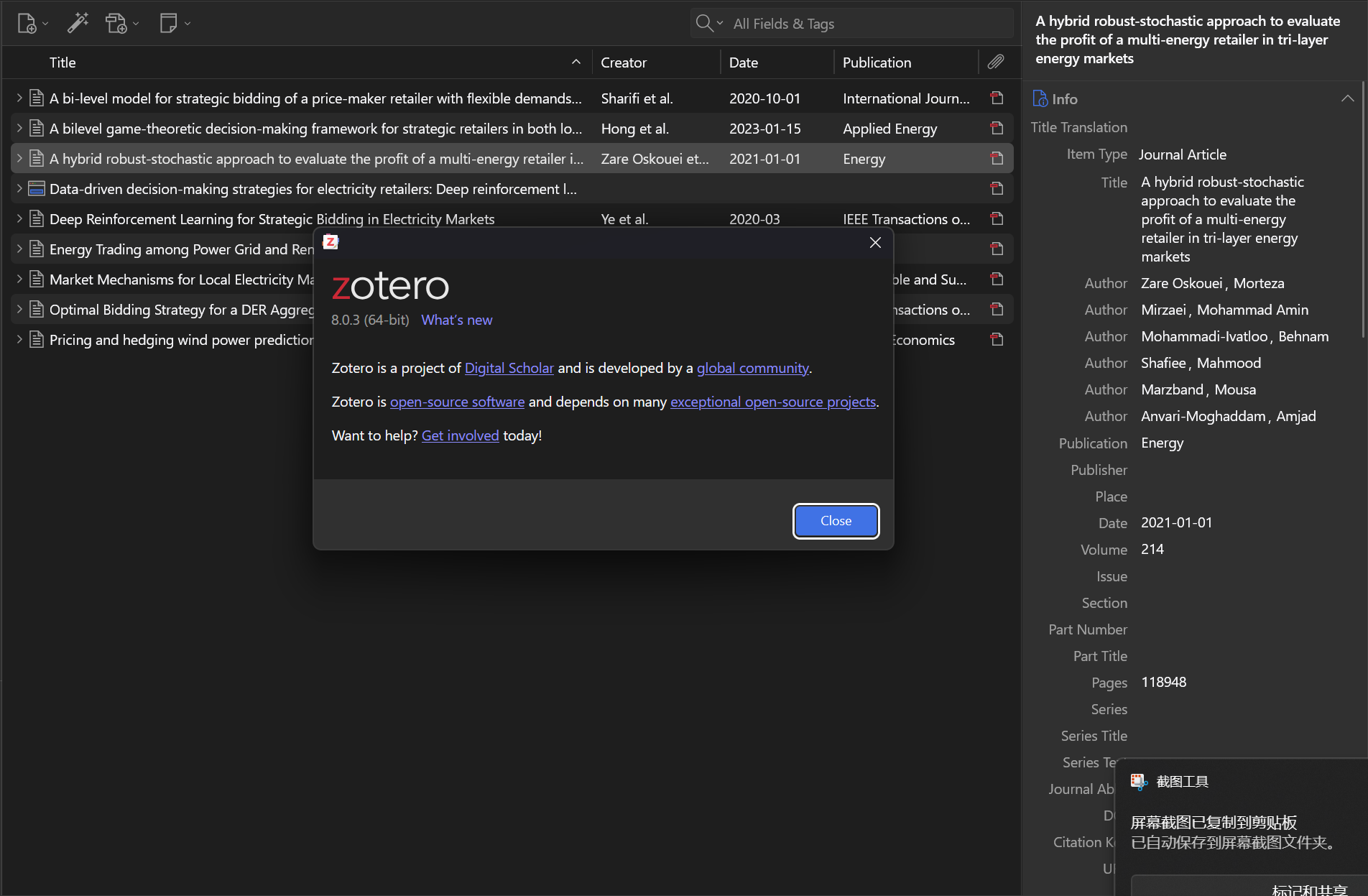
Task: Click the Pages value 118948
Action: point(1164,682)
